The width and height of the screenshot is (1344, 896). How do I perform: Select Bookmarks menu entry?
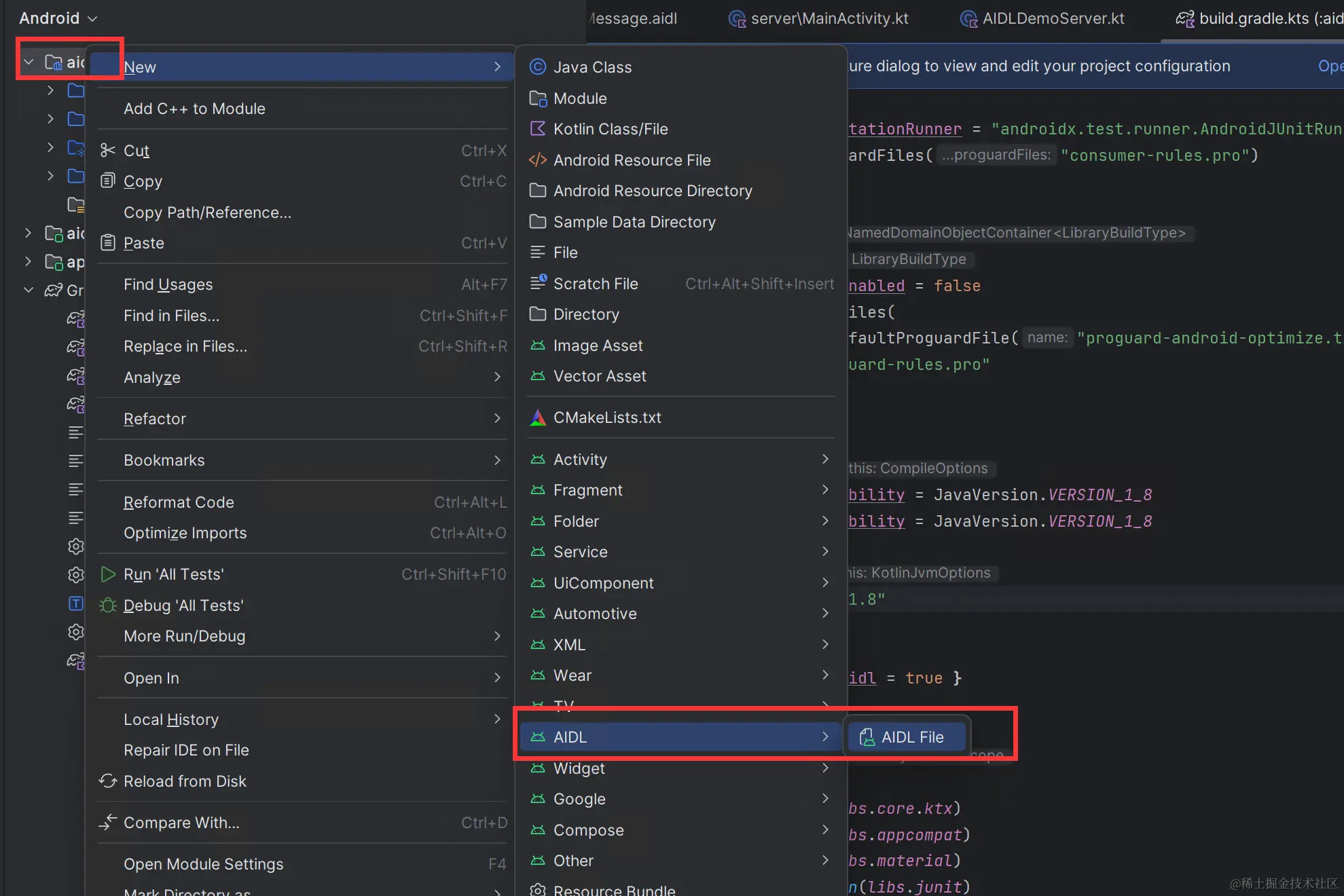tap(302, 460)
